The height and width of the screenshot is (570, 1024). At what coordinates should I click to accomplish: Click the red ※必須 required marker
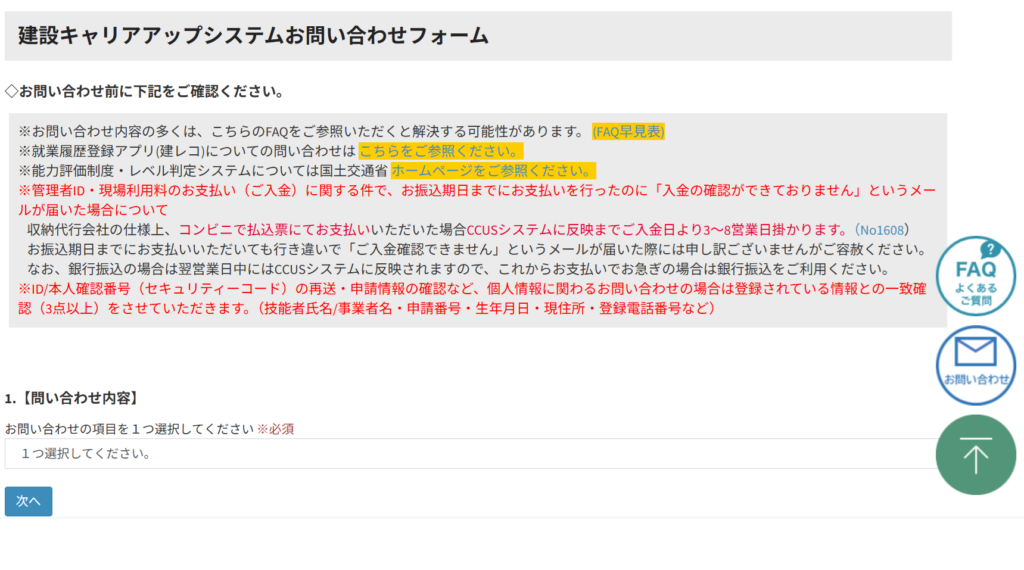click(275, 429)
